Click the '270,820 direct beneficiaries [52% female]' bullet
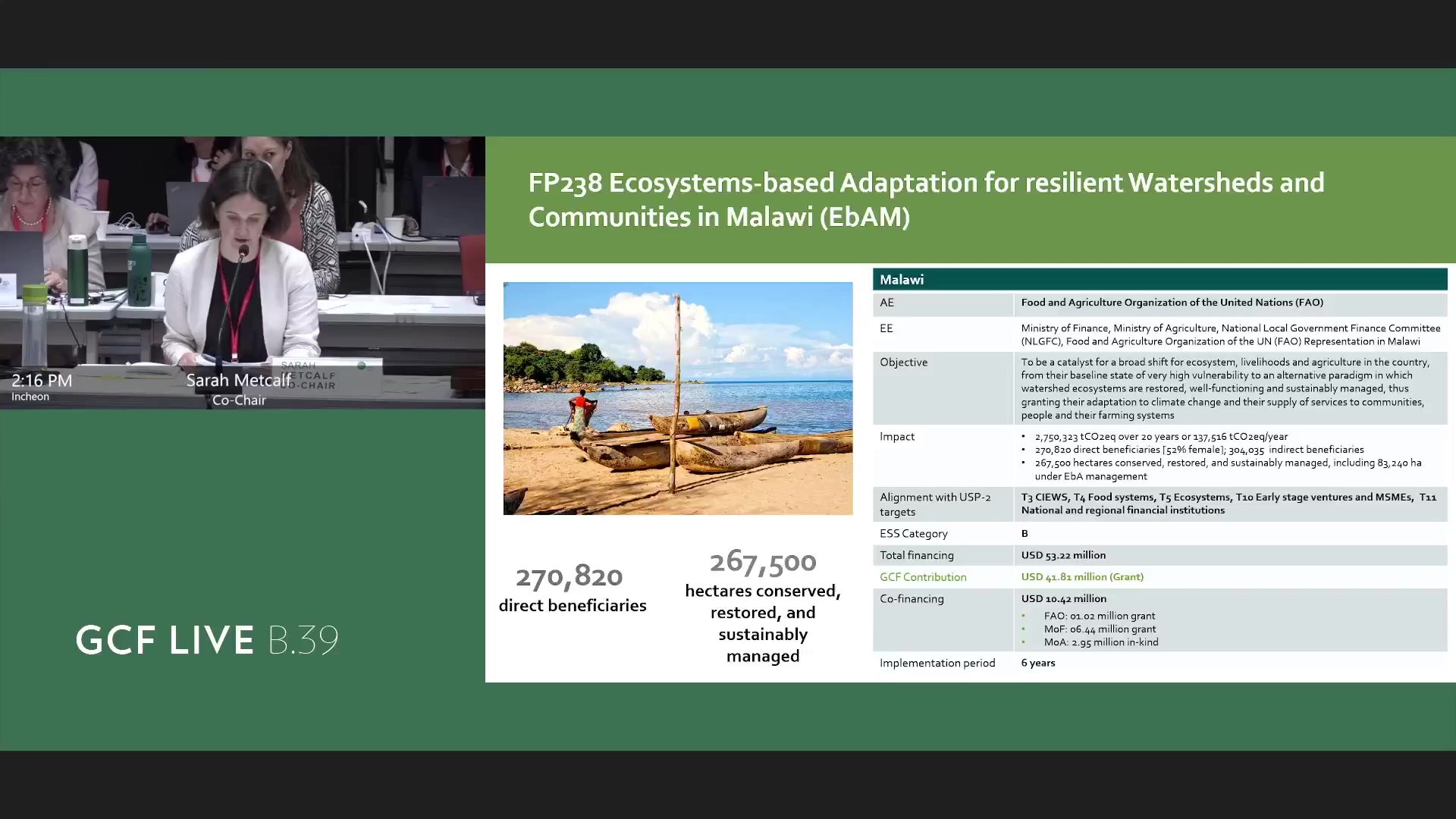This screenshot has height=819, width=1456. tap(1199, 450)
